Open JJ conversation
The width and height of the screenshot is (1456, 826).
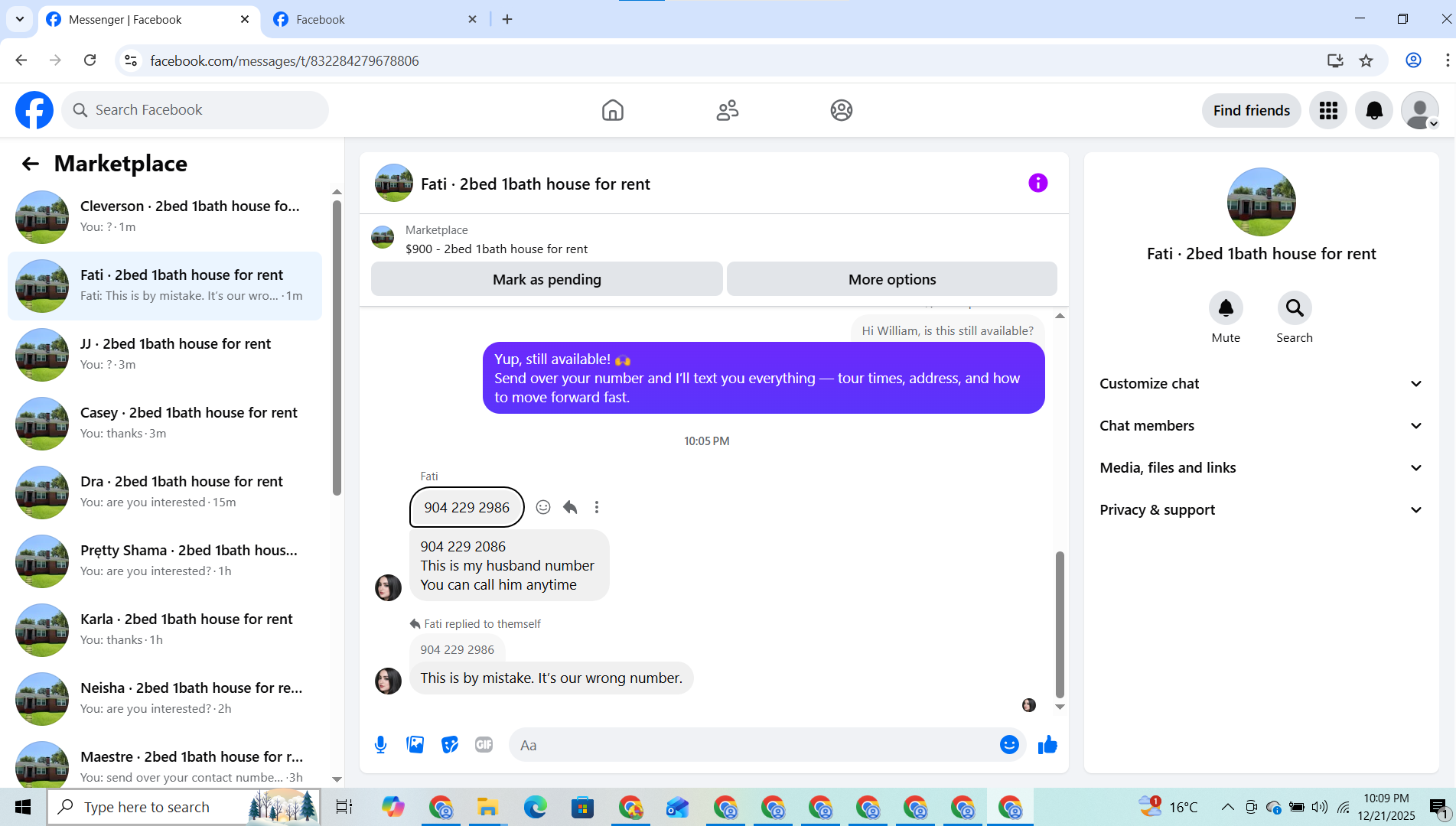point(164,355)
